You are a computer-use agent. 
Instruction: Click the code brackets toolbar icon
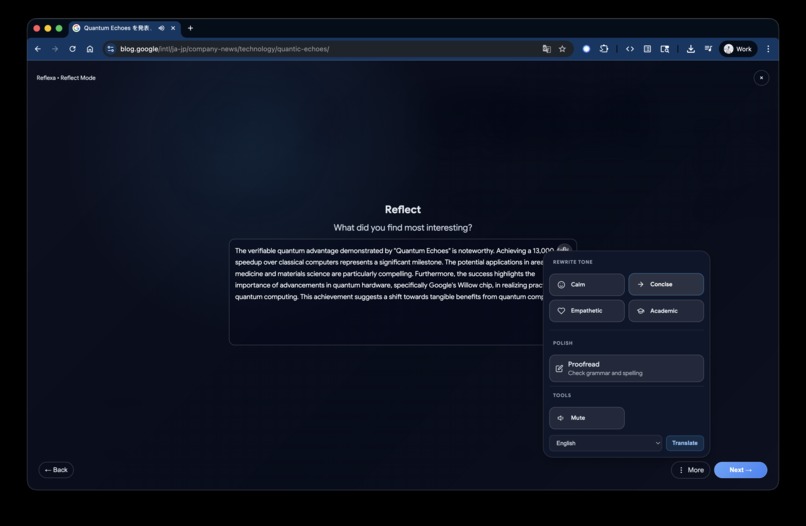click(x=630, y=49)
